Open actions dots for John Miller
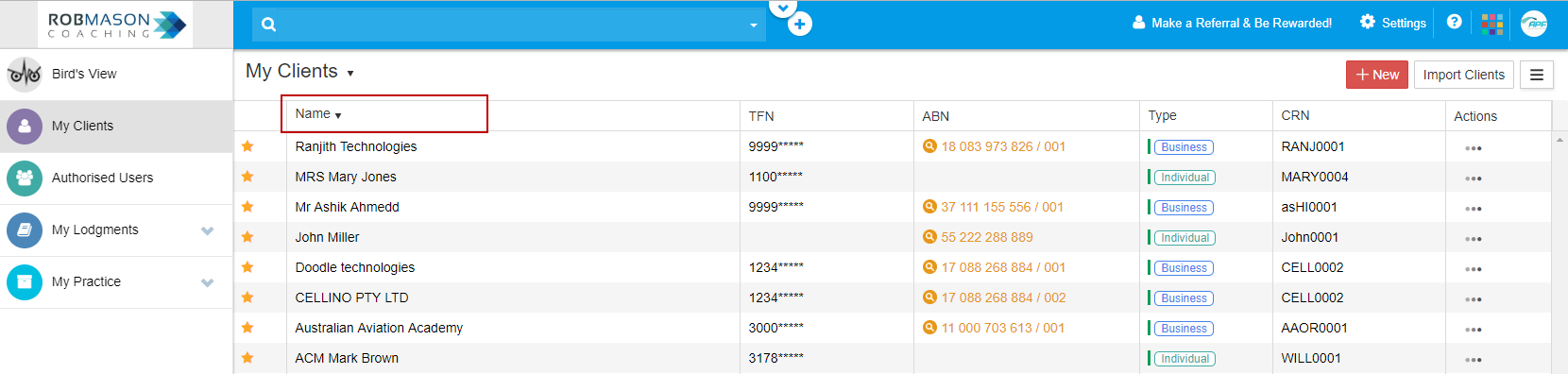Viewport: 1568px width, 374px height. coord(1474,239)
